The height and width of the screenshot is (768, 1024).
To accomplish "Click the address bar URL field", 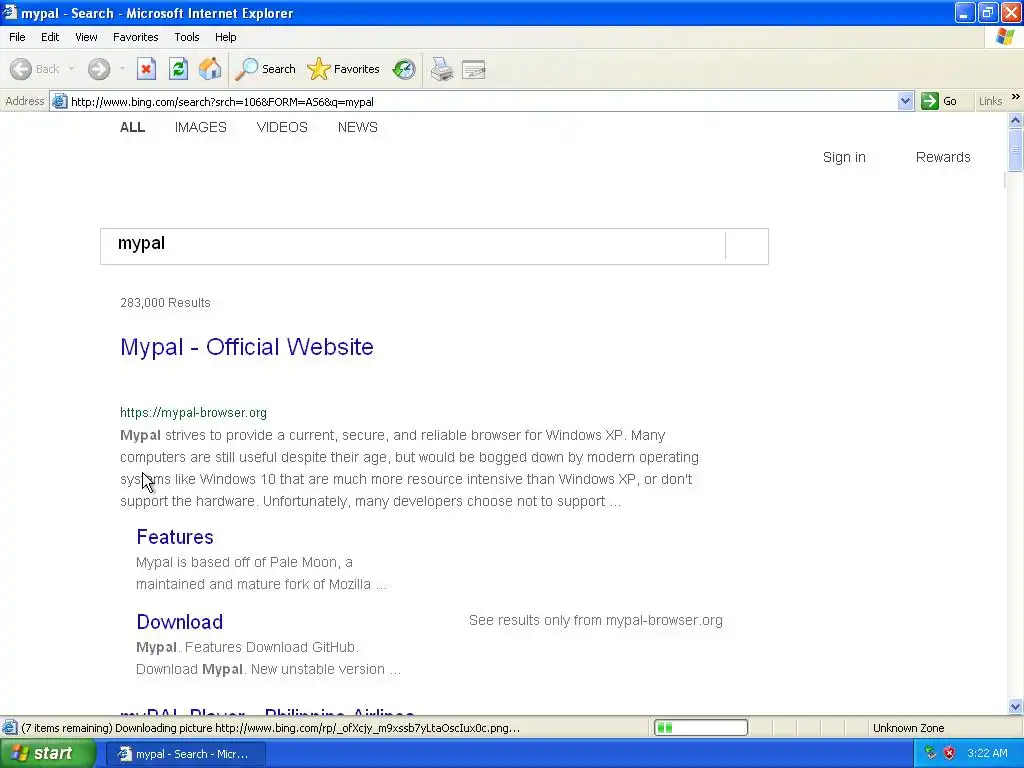I will (483, 101).
